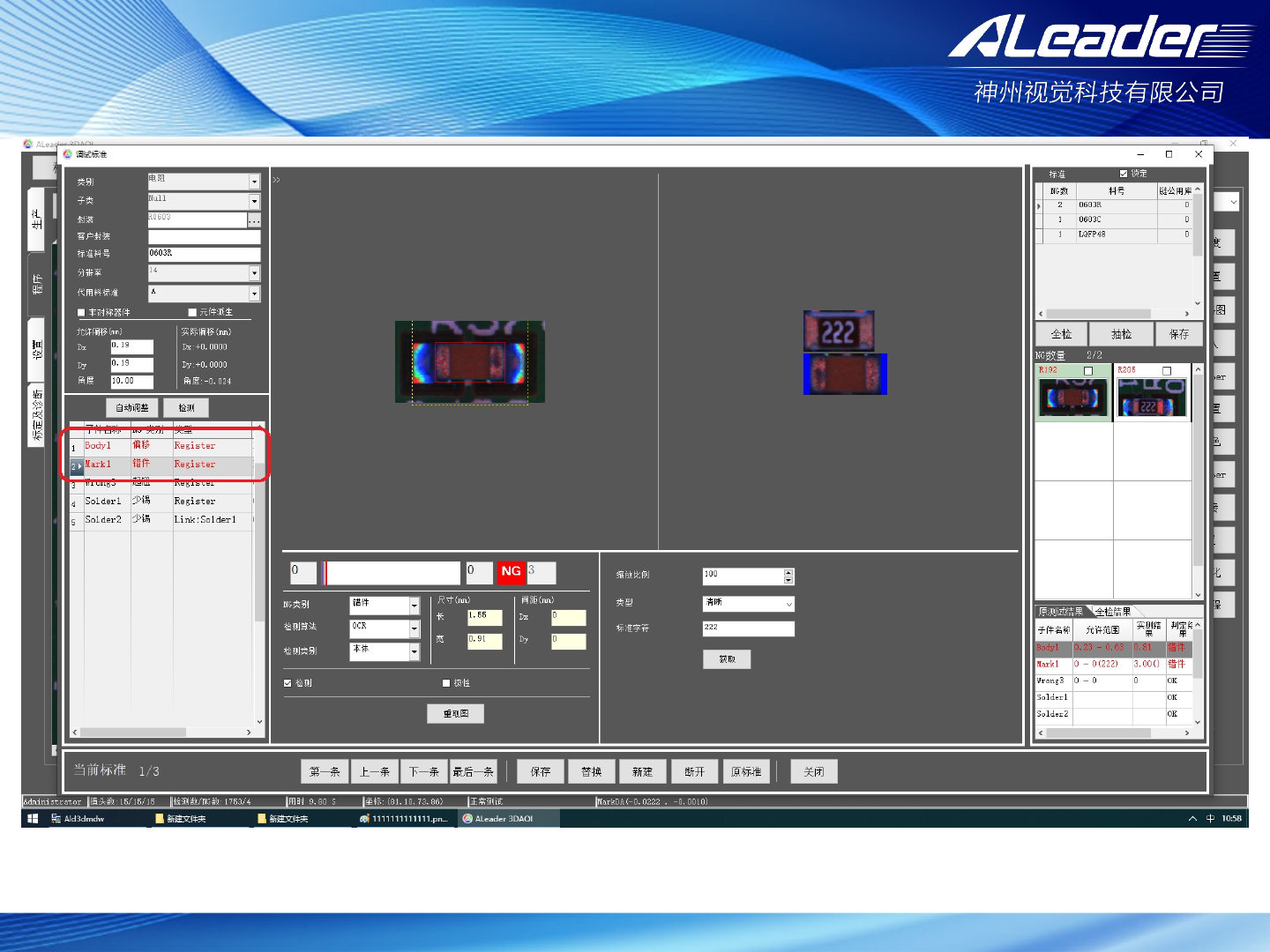Screen dimensions: 1270x952
Task: Go to next record with 下一条
Action: click(x=424, y=771)
